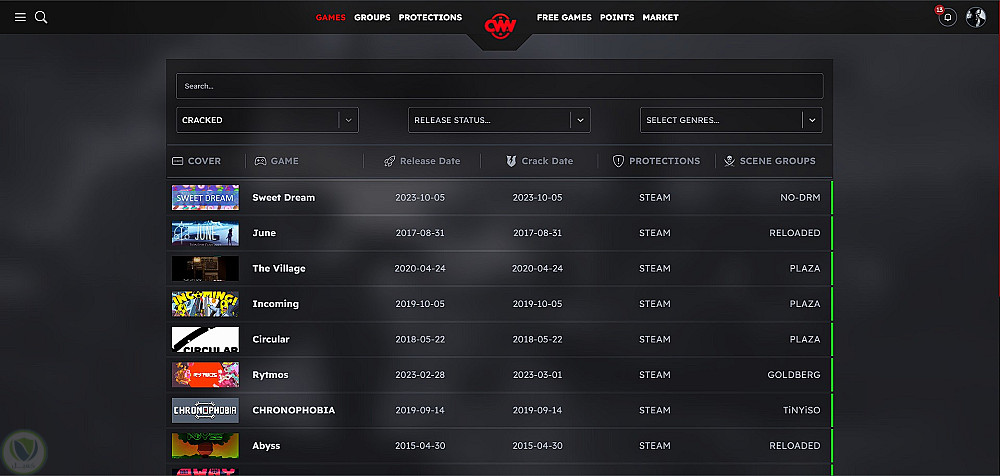The image size is (1000, 476).
Task: Open The Village game title
Action: coord(279,269)
